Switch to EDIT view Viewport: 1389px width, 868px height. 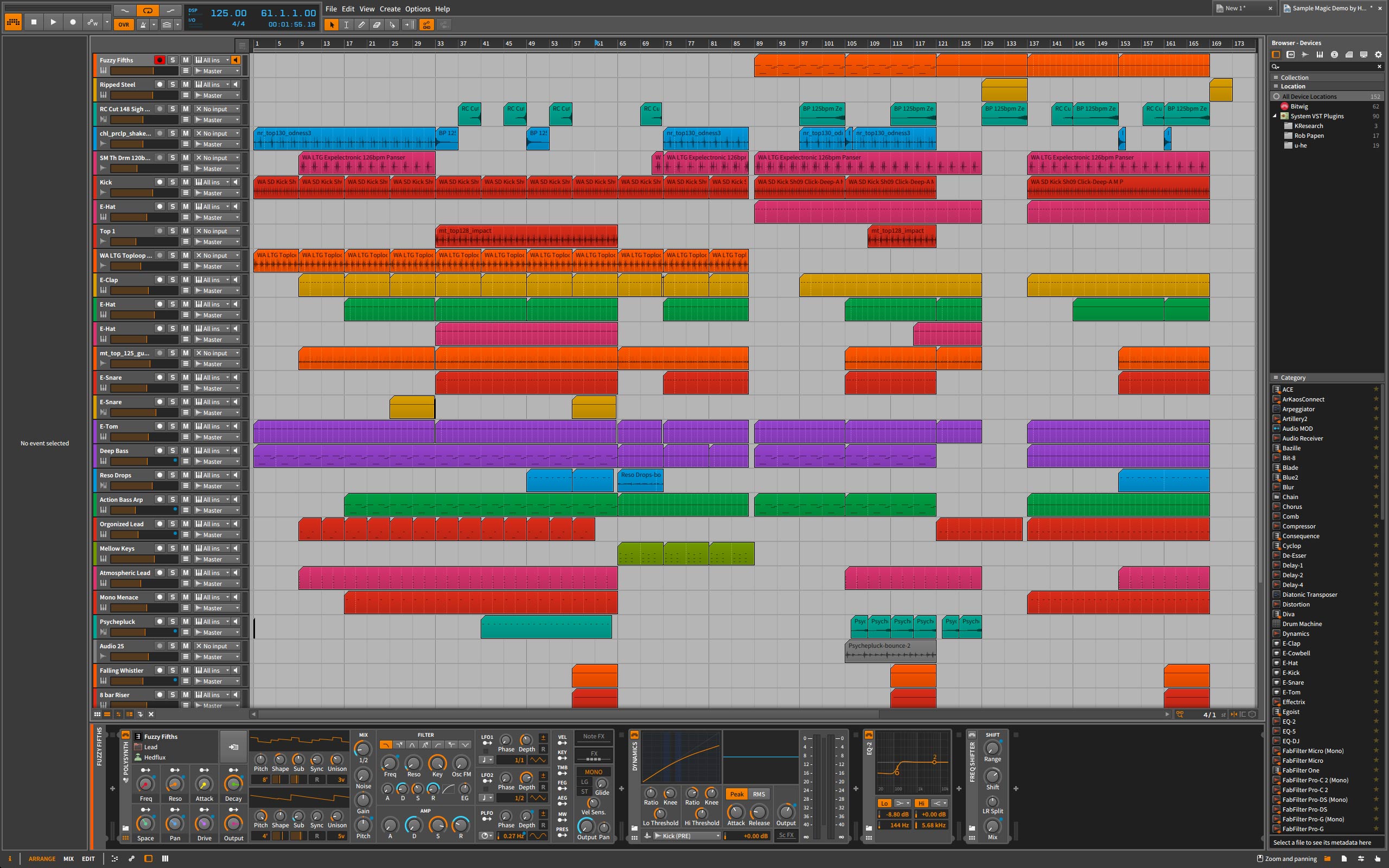pos(88,859)
